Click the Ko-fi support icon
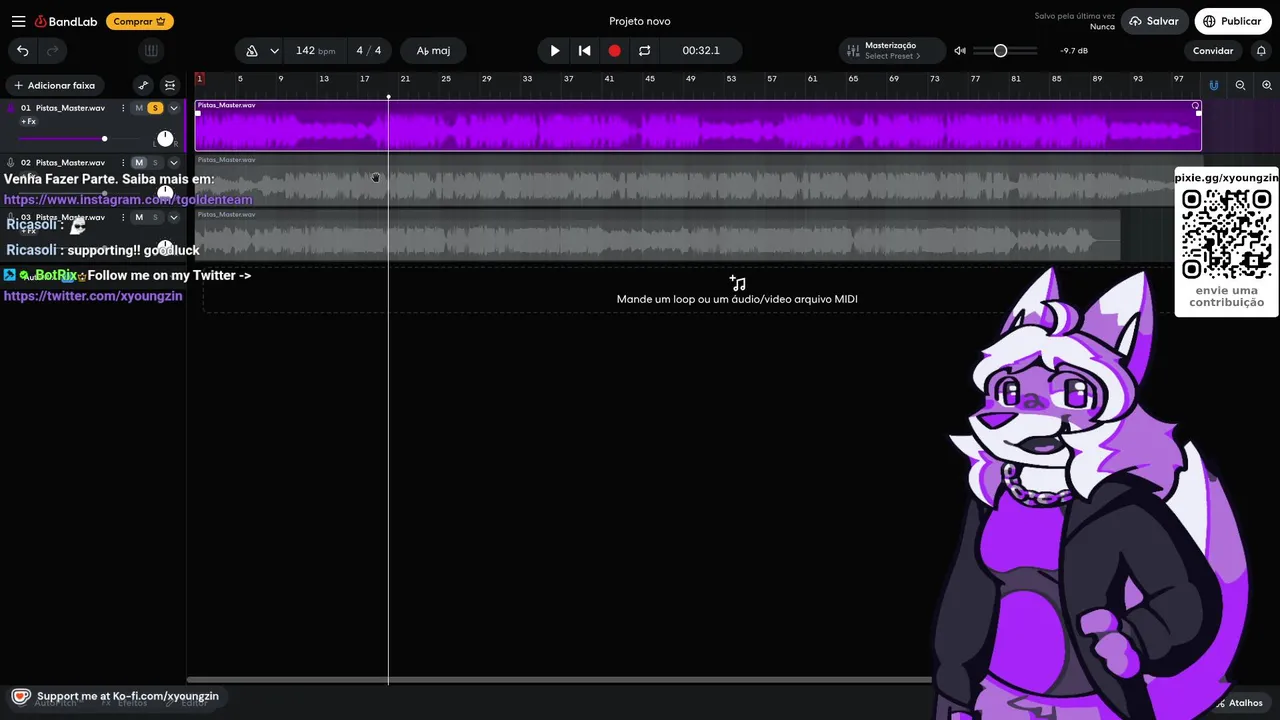Image resolution: width=1280 pixels, height=720 pixels. click(20, 696)
